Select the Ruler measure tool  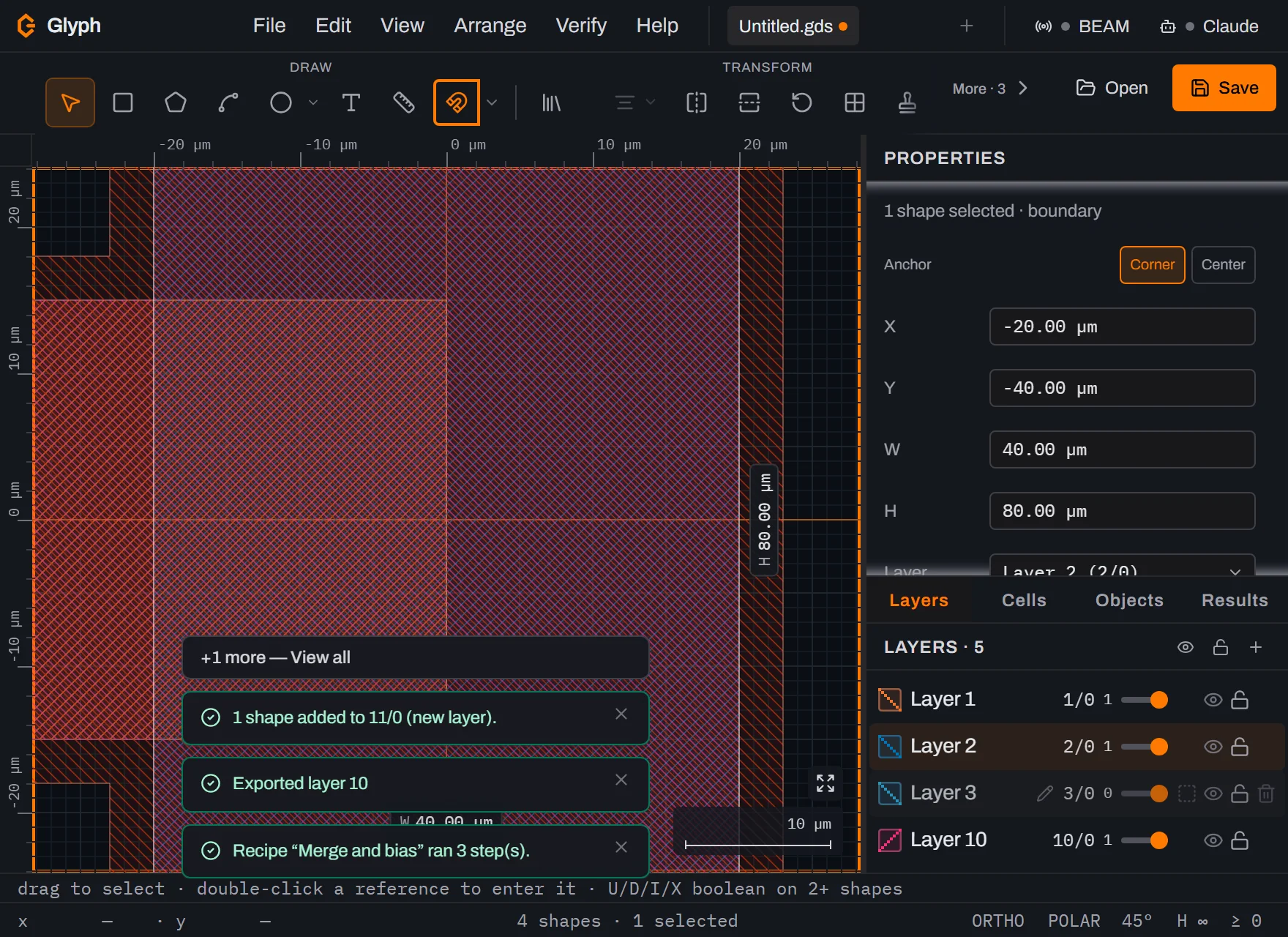point(404,102)
